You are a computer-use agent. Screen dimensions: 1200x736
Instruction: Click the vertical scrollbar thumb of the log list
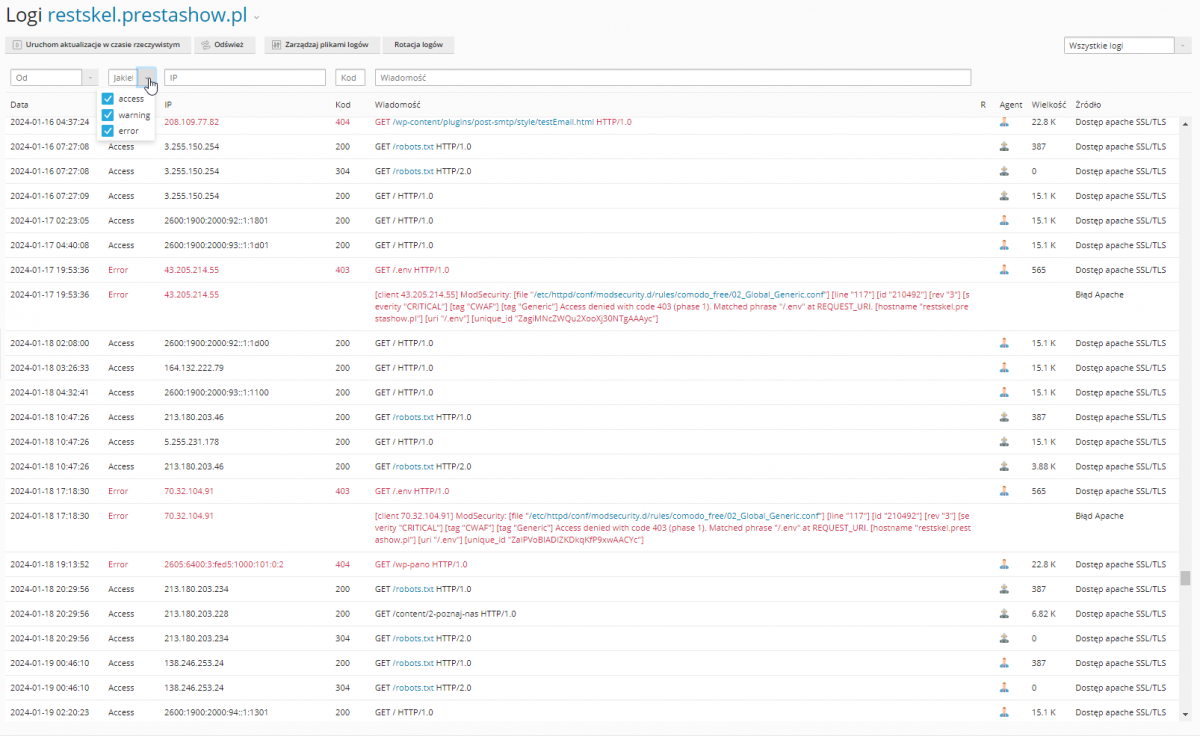click(x=1185, y=578)
